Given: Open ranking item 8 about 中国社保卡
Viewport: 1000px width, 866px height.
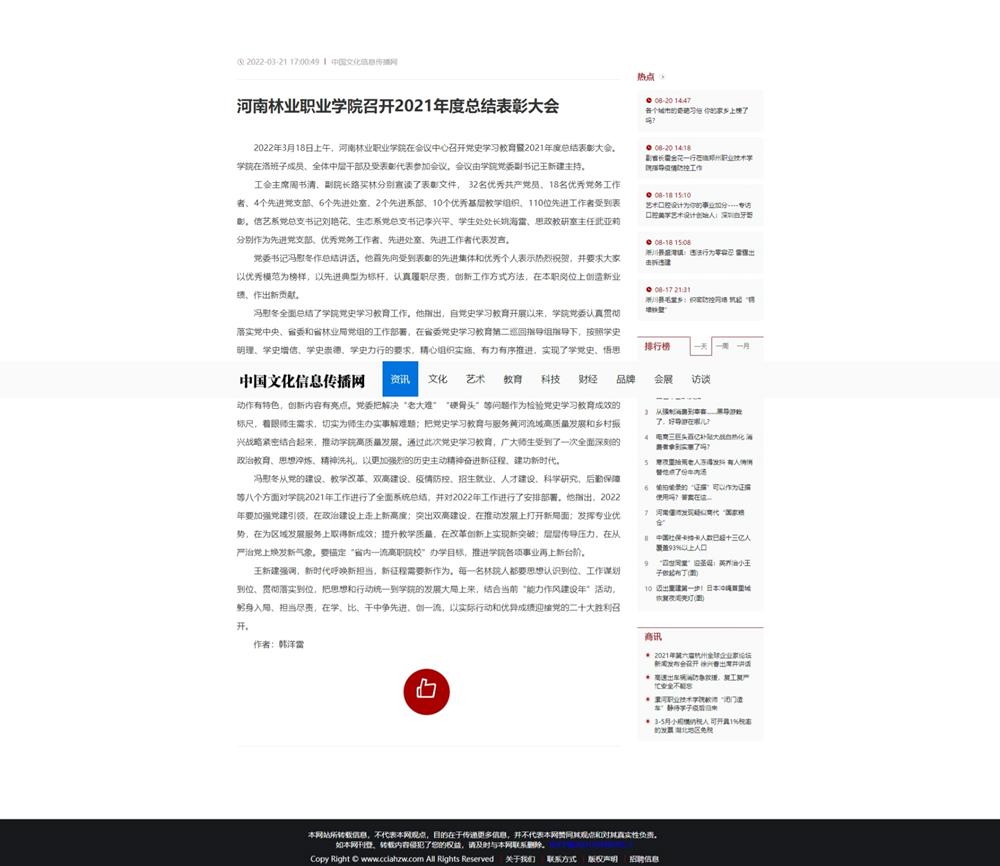Looking at the screenshot, I should (x=702, y=542).
